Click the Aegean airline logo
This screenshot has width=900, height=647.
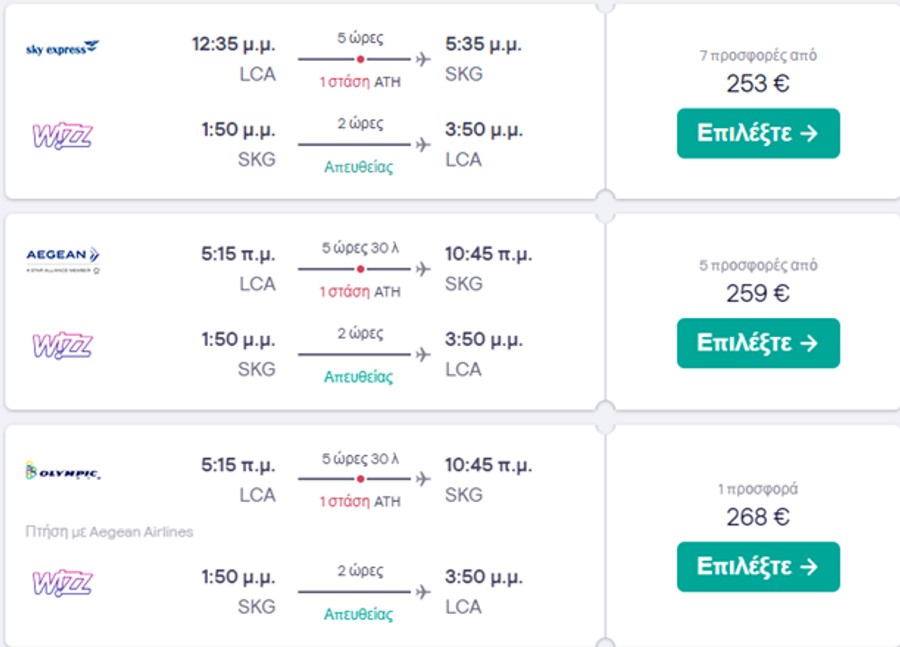point(63,259)
